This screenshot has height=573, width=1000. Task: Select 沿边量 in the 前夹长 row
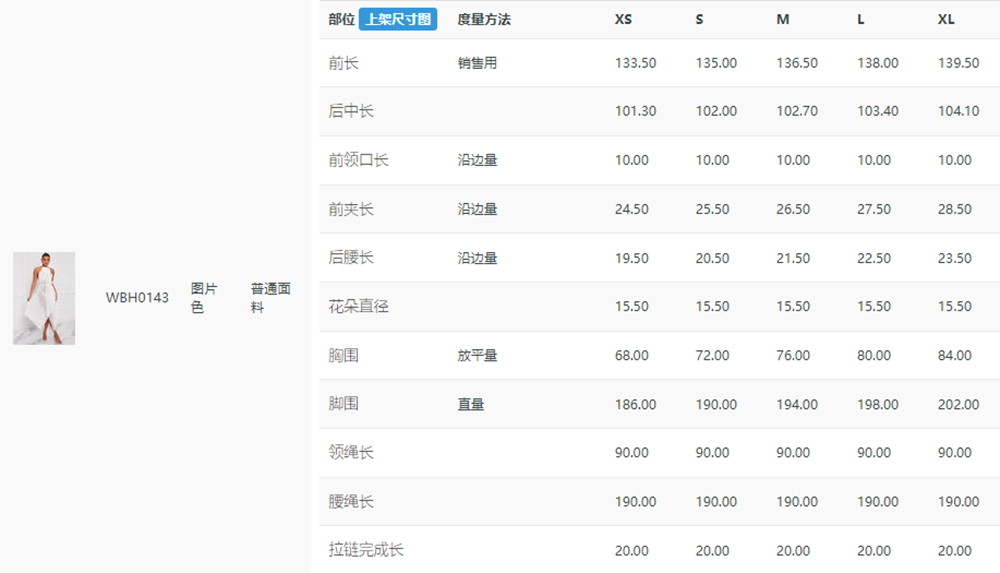(x=477, y=209)
